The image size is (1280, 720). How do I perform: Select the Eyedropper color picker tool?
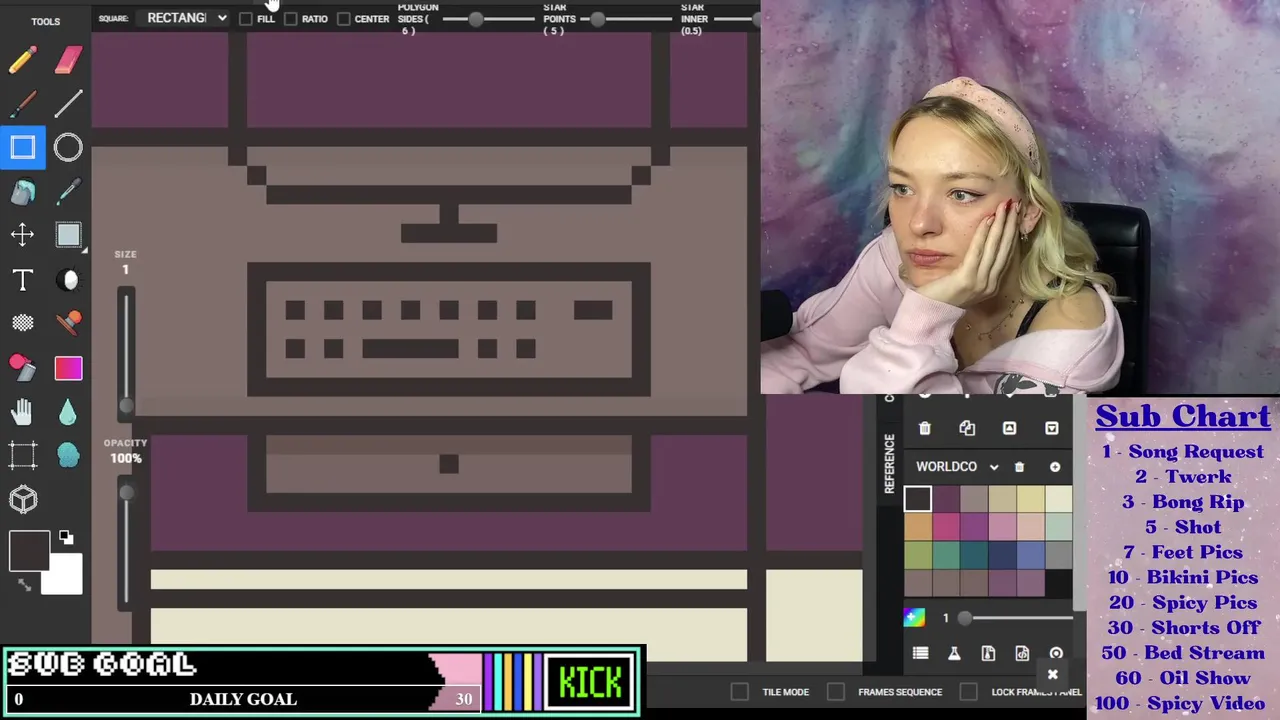pos(68,191)
